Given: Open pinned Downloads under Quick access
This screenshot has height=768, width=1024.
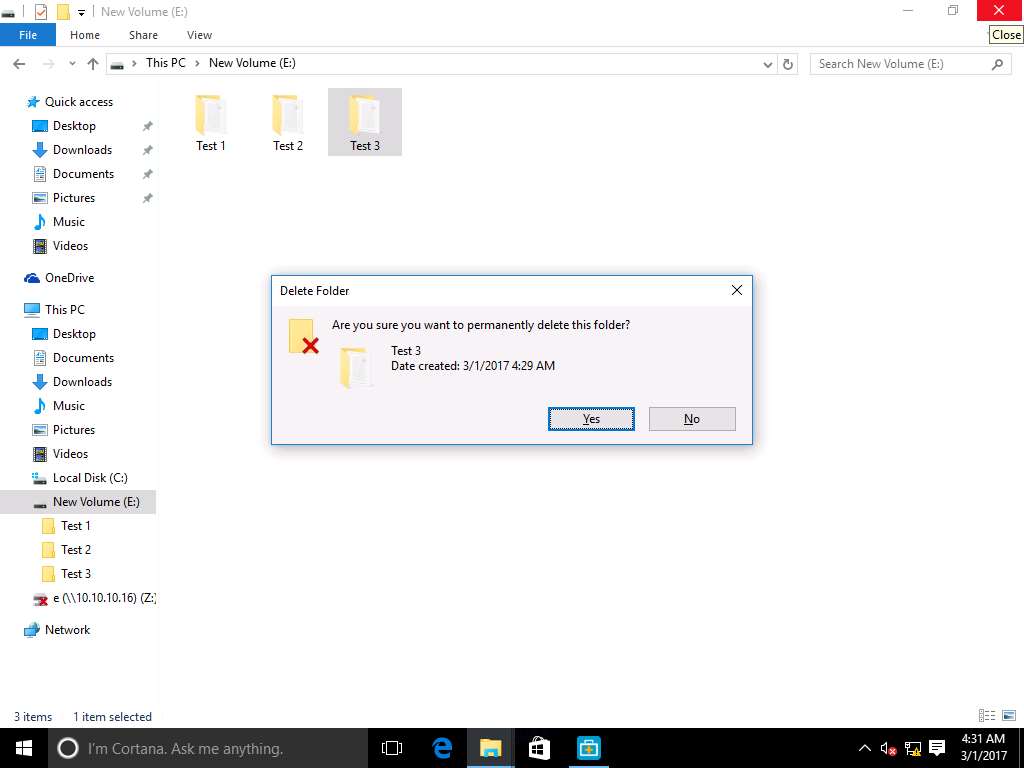Looking at the screenshot, I should click(x=82, y=150).
